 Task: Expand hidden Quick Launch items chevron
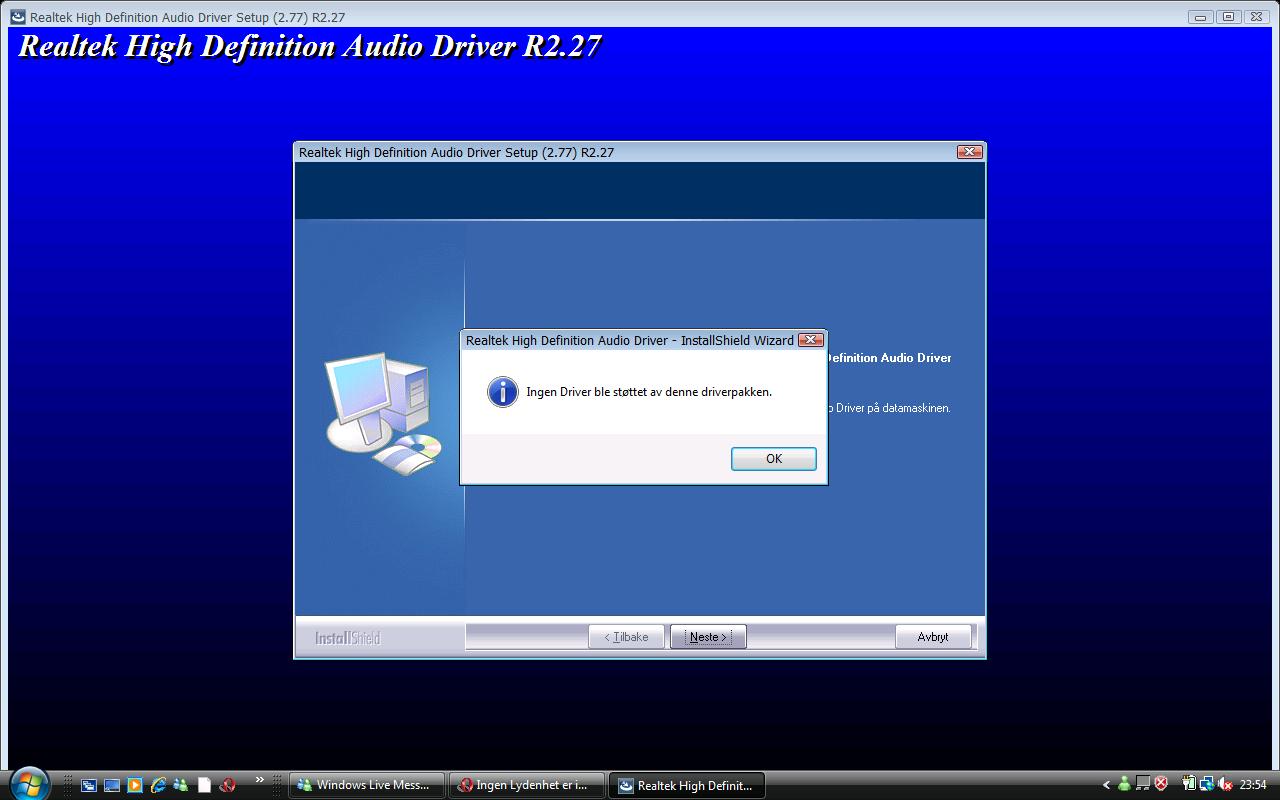point(260,780)
